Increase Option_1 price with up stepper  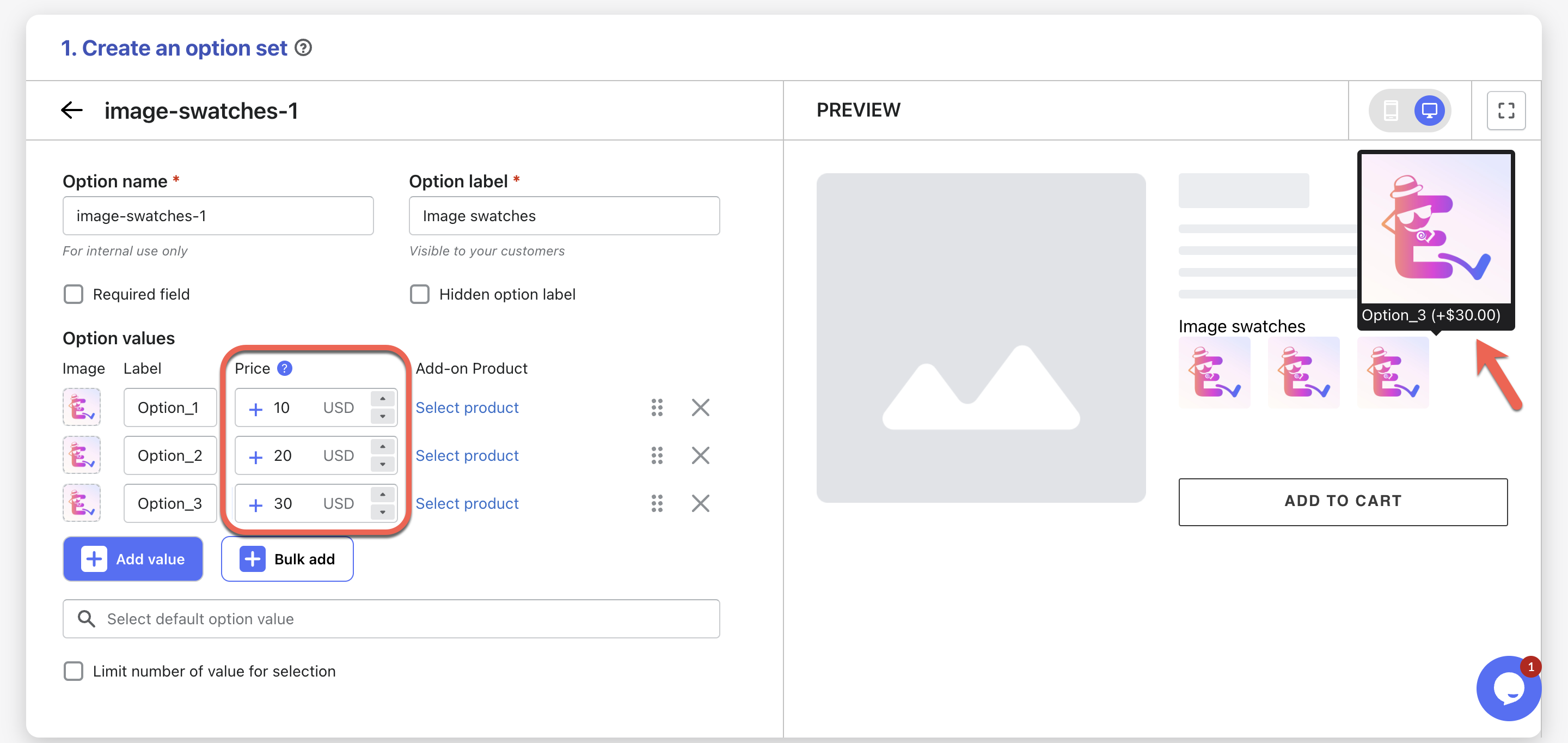pos(382,399)
